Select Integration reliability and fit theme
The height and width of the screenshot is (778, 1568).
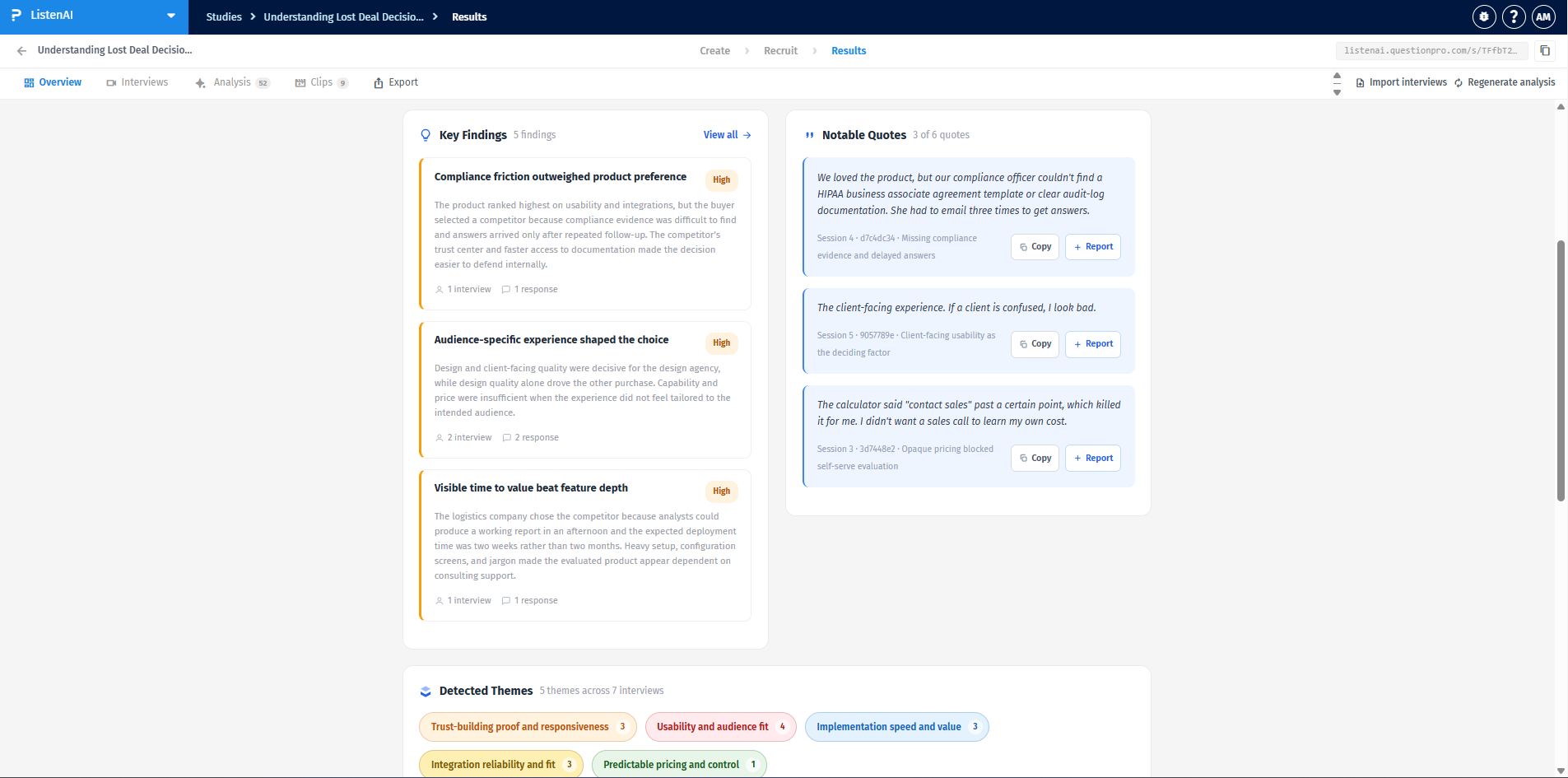pyautogui.click(x=501, y=765)
